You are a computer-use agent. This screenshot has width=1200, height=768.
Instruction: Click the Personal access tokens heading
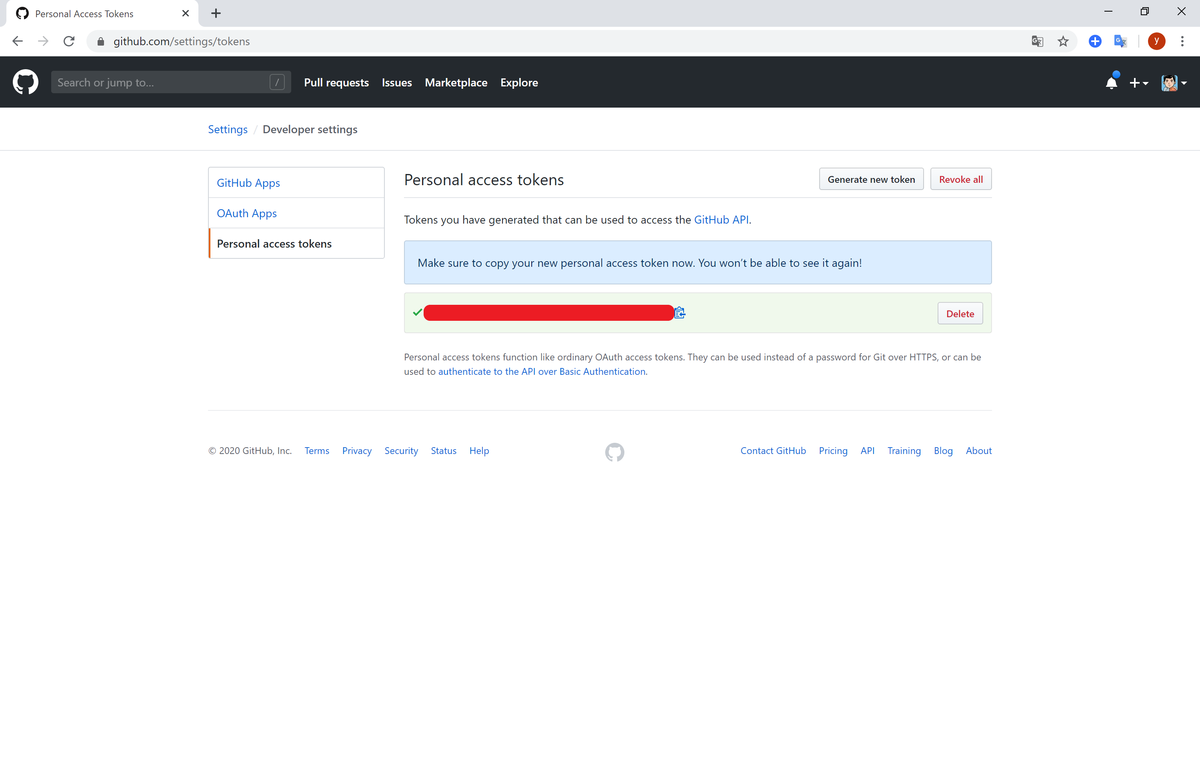coord(484,180)
